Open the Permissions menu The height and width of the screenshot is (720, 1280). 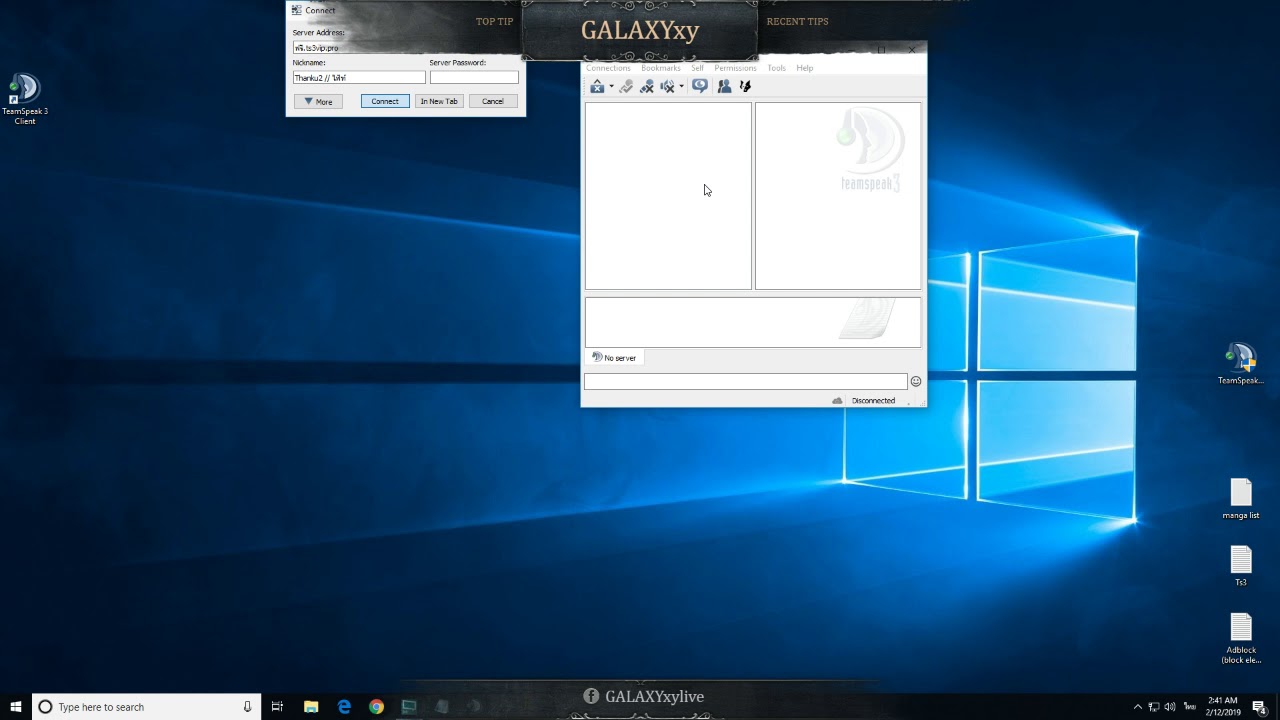click(735, 68)
